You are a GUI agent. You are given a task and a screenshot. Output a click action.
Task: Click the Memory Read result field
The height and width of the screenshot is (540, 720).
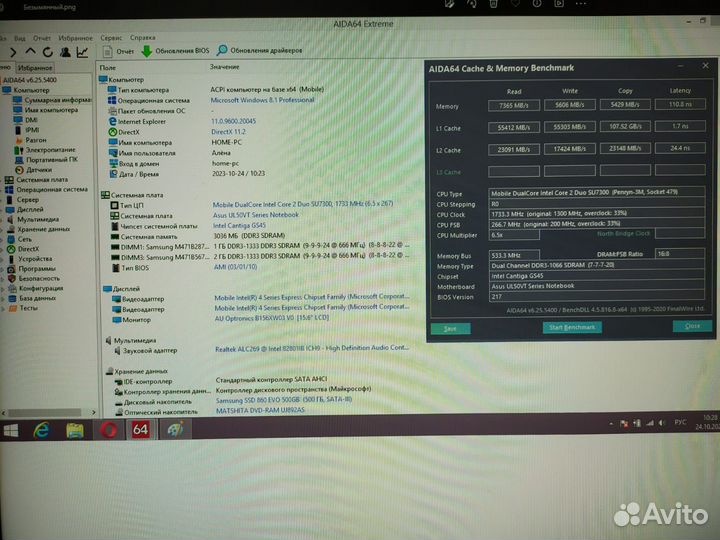click(513, 105)
